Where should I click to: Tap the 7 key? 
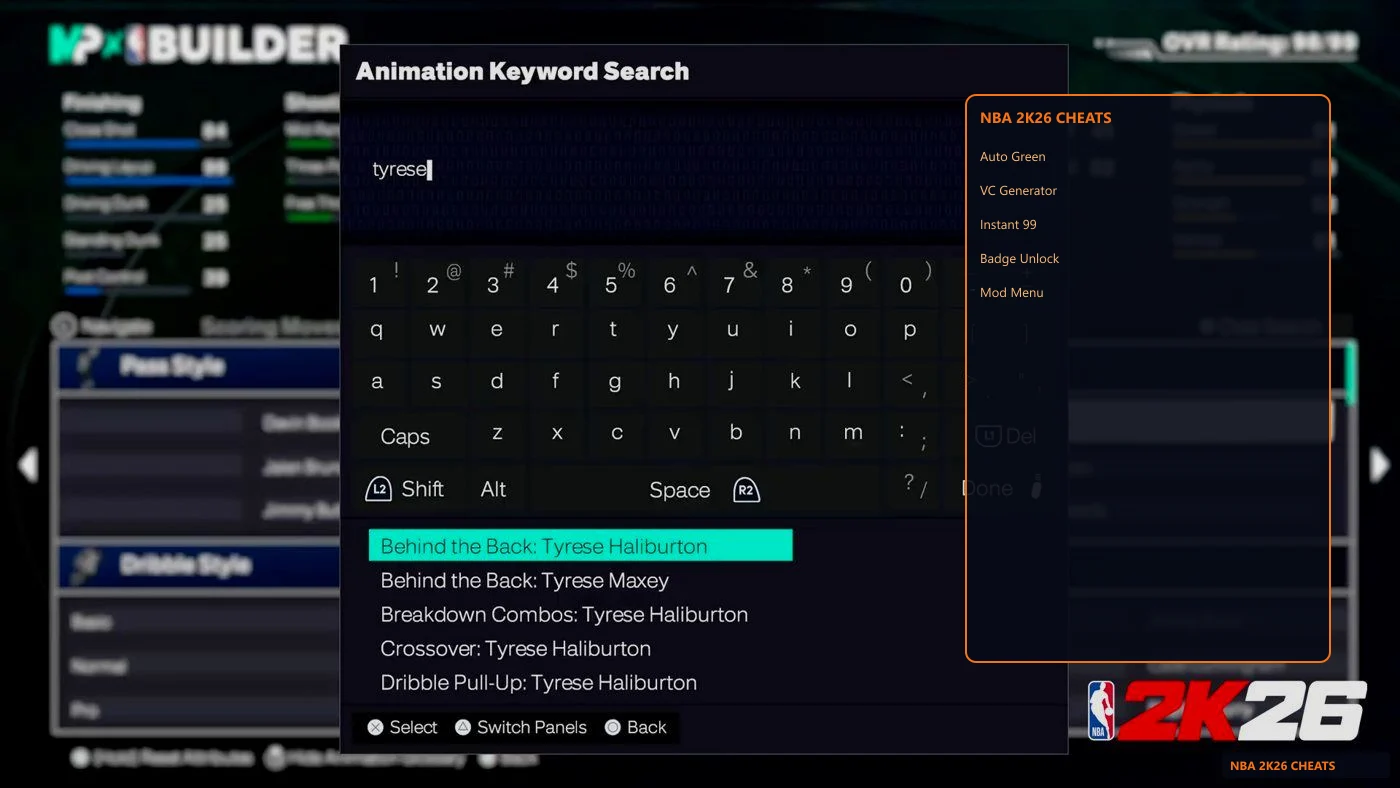732,283
